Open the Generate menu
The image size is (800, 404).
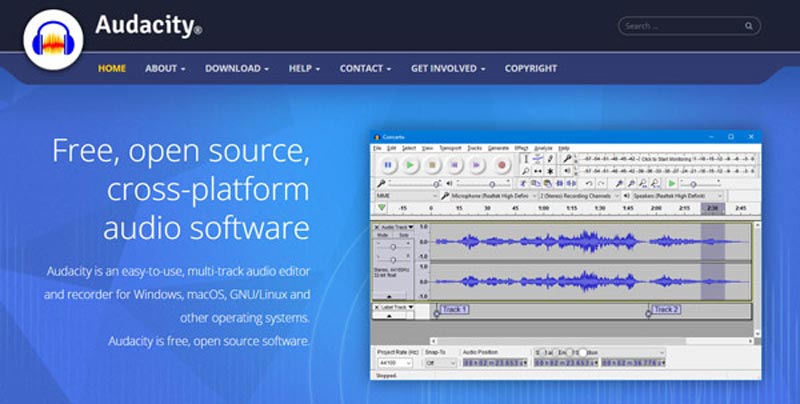[498, 148]
